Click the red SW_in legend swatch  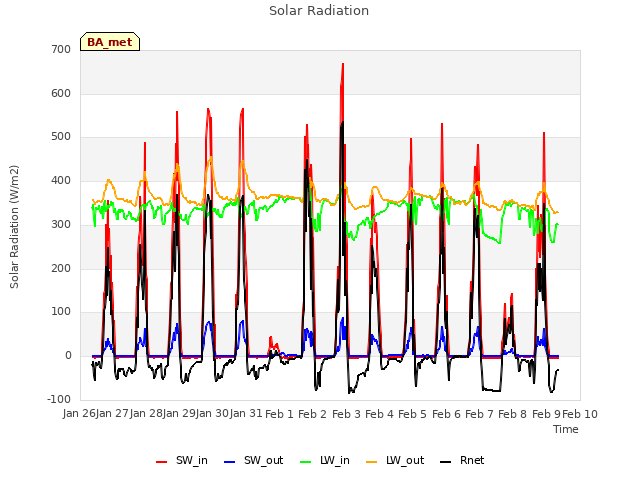click(x=162, y=462)
